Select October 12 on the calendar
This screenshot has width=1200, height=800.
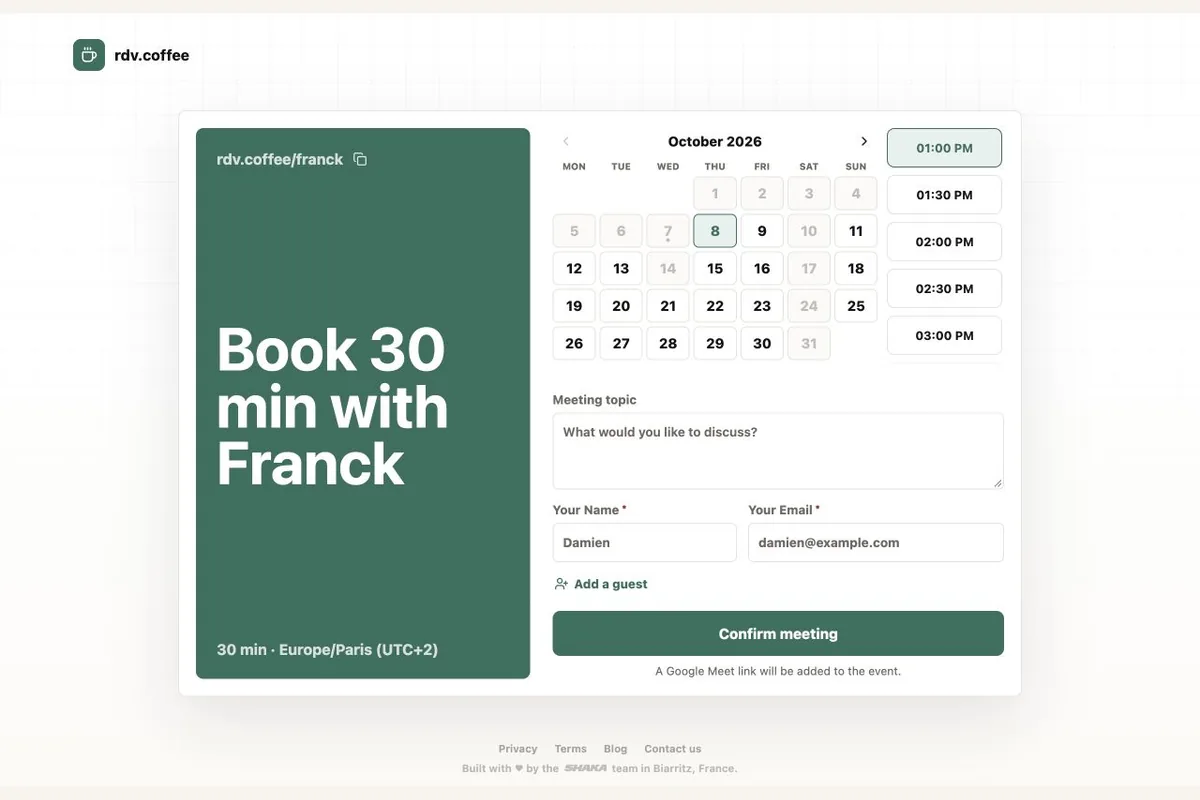(x=574, y=268)
